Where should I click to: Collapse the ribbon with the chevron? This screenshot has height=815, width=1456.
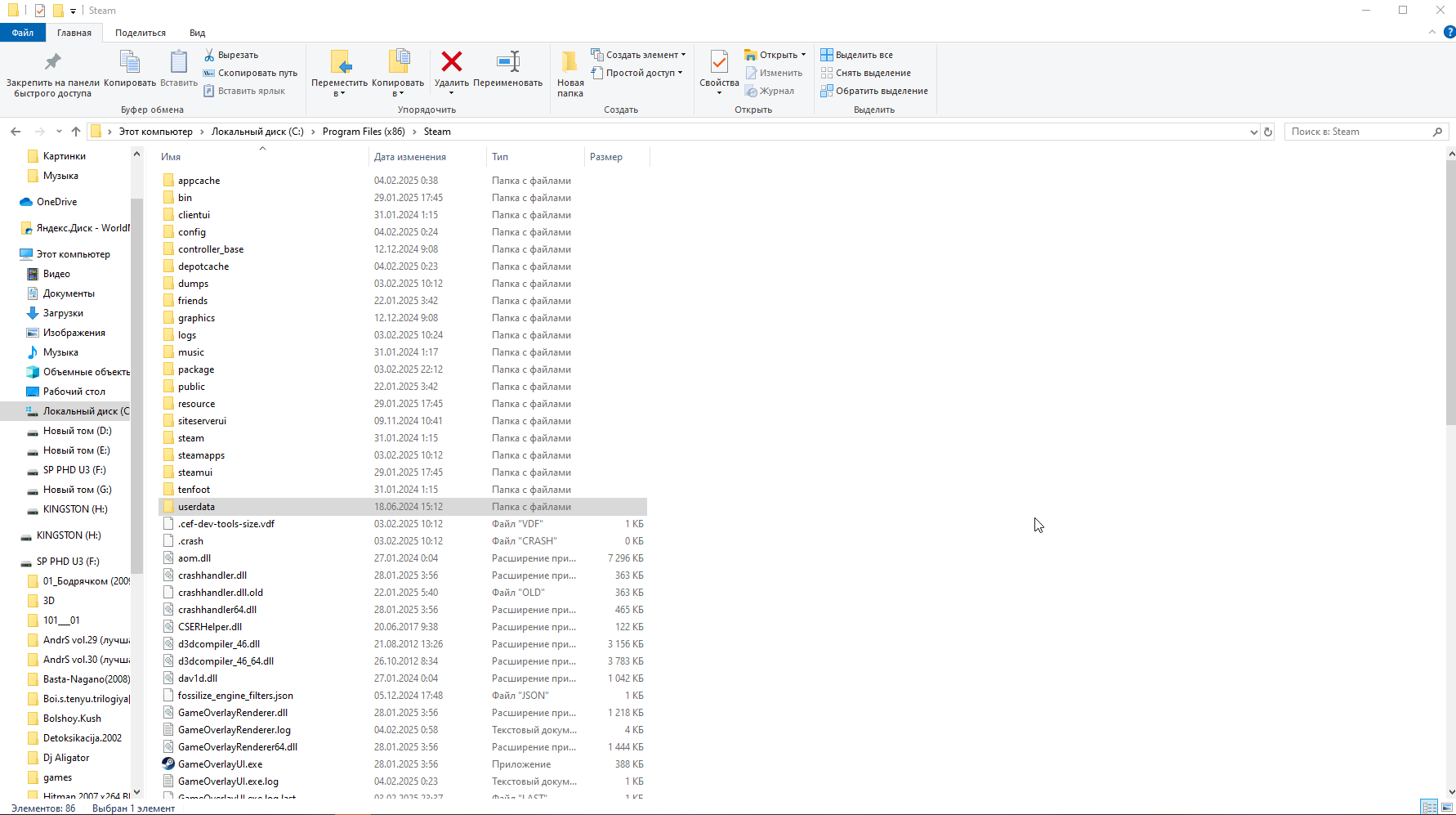[x=1431, y=33]
